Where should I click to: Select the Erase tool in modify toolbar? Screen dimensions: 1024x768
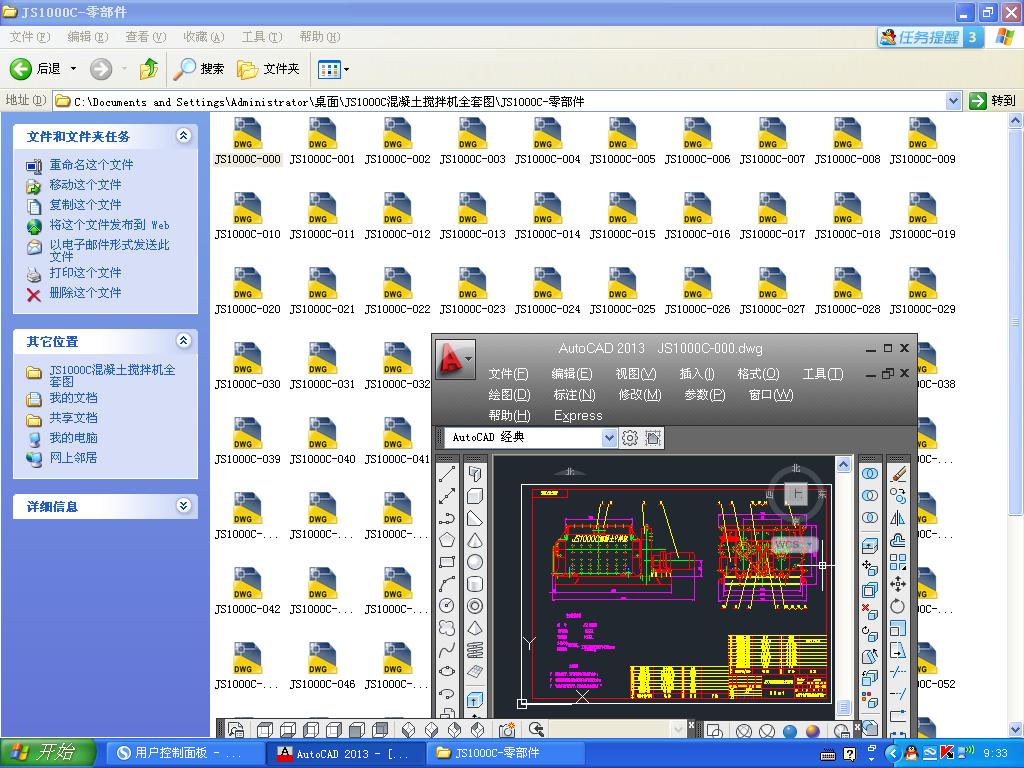(x=898, y=474)
